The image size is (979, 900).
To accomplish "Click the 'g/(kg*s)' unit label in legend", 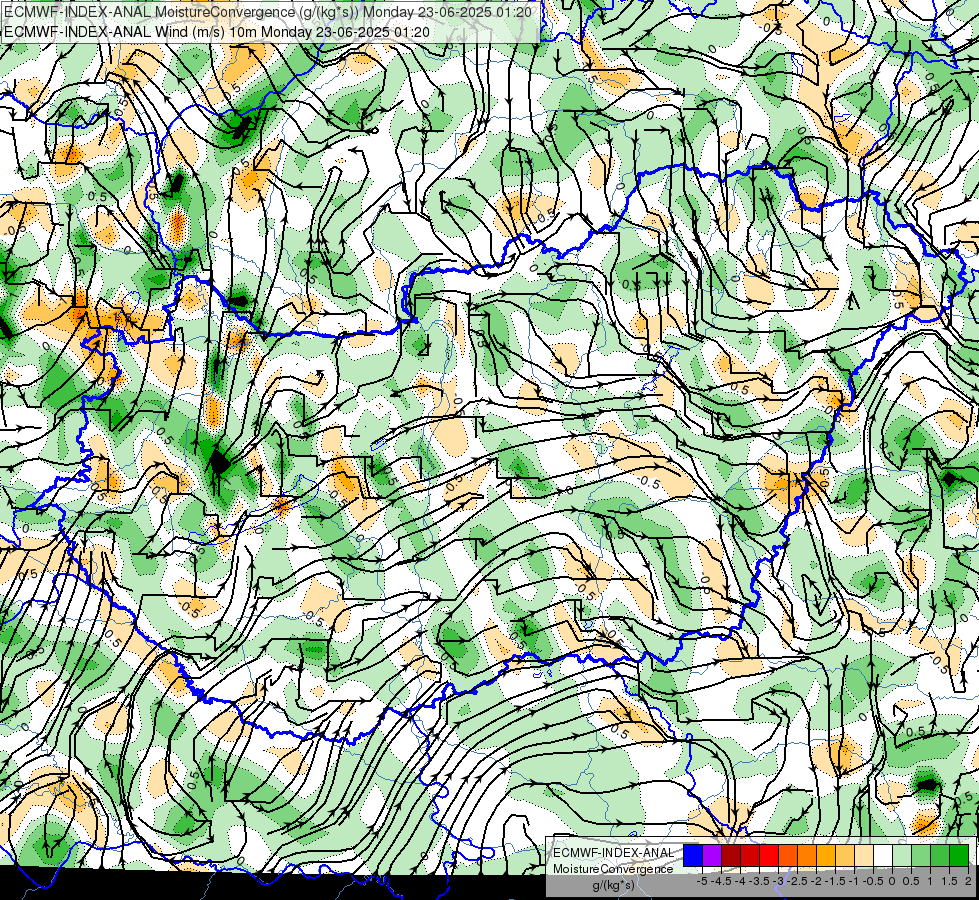I will [x=614, y=886].
